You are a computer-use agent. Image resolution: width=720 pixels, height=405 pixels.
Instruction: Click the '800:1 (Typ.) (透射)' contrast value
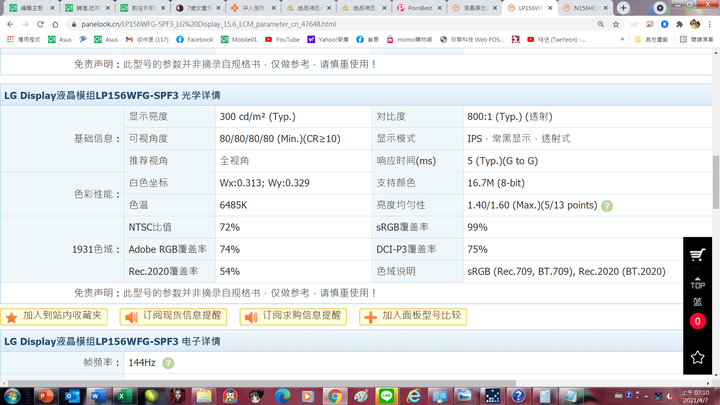coord(510,117)
